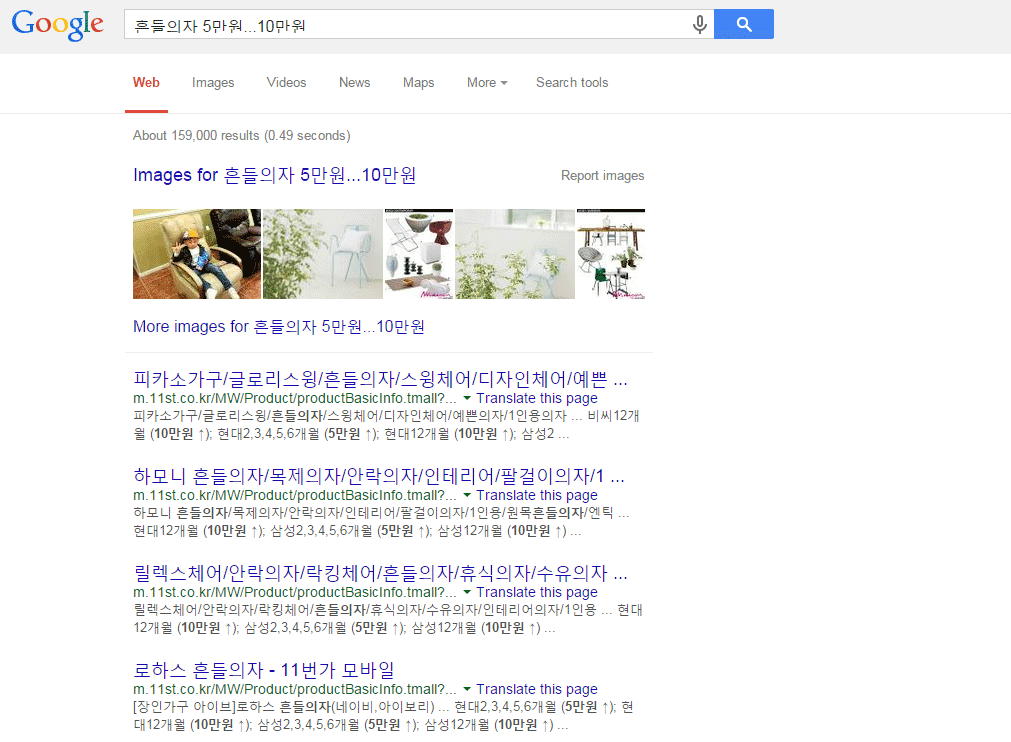Translate the 릴렉스체어 result page
This screenshot has width=1011, height=742.
coord(536,592)
